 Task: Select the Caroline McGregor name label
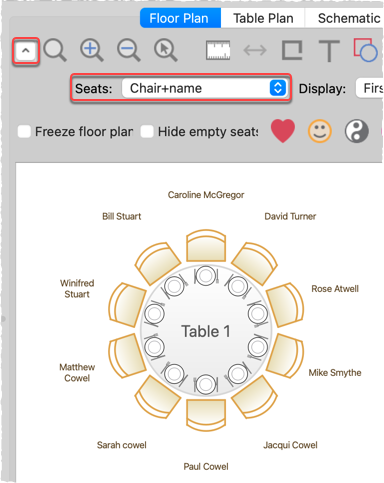point(206,195)
